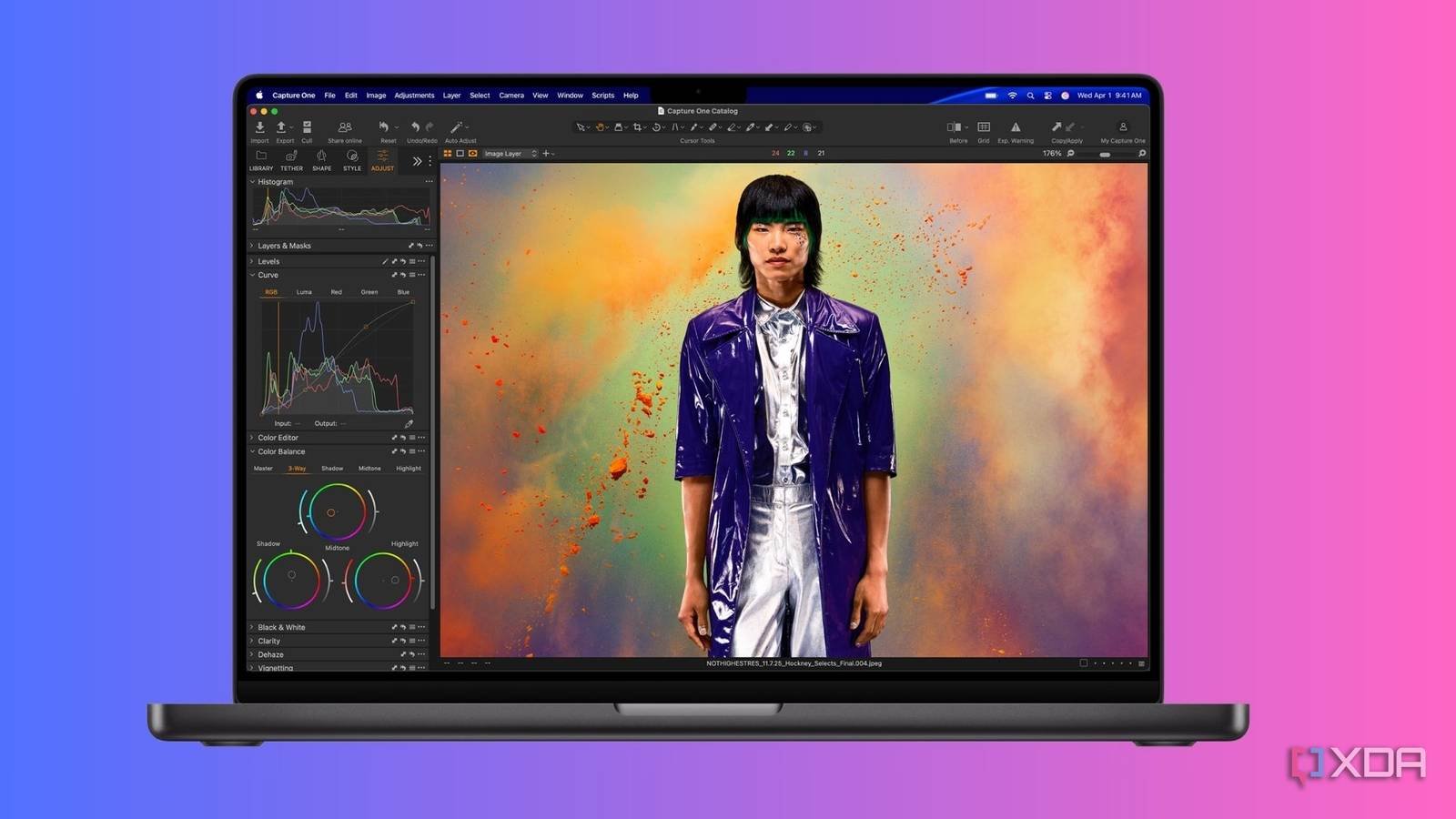The height and width of the screenshot is (819, 1456).
Task: Toggle the Grid overlay
Action: [984, 127]
